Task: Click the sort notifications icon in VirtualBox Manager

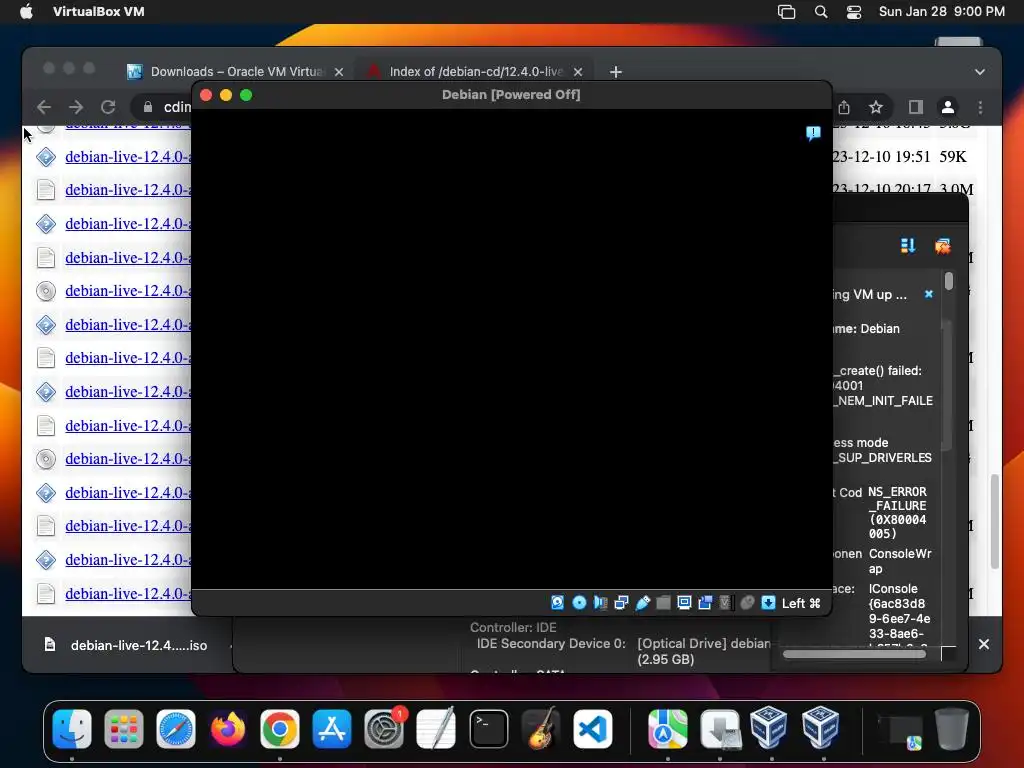Action: click(x=908, y=246)
